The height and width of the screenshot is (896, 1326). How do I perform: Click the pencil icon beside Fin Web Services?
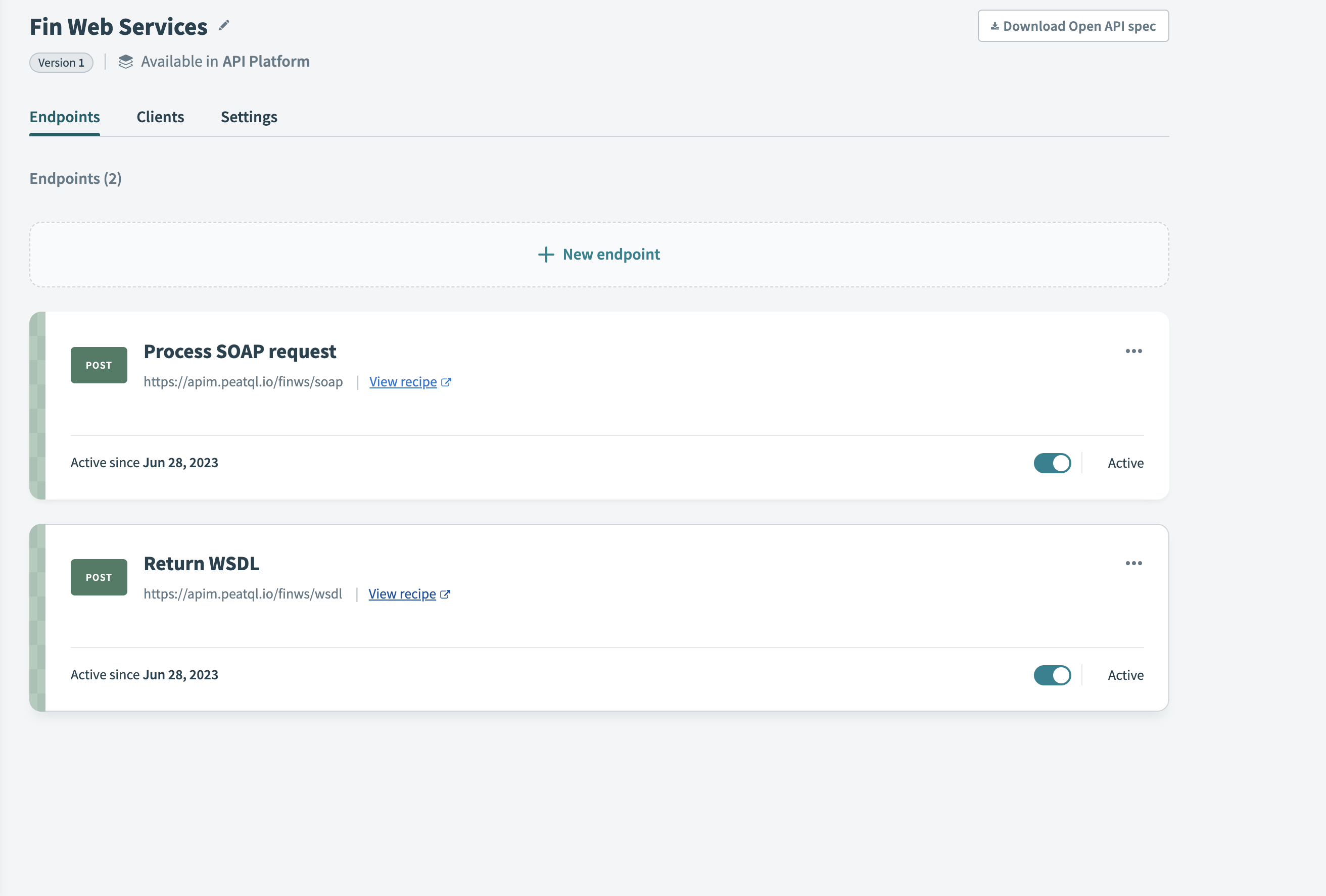(x=224, y=25)
